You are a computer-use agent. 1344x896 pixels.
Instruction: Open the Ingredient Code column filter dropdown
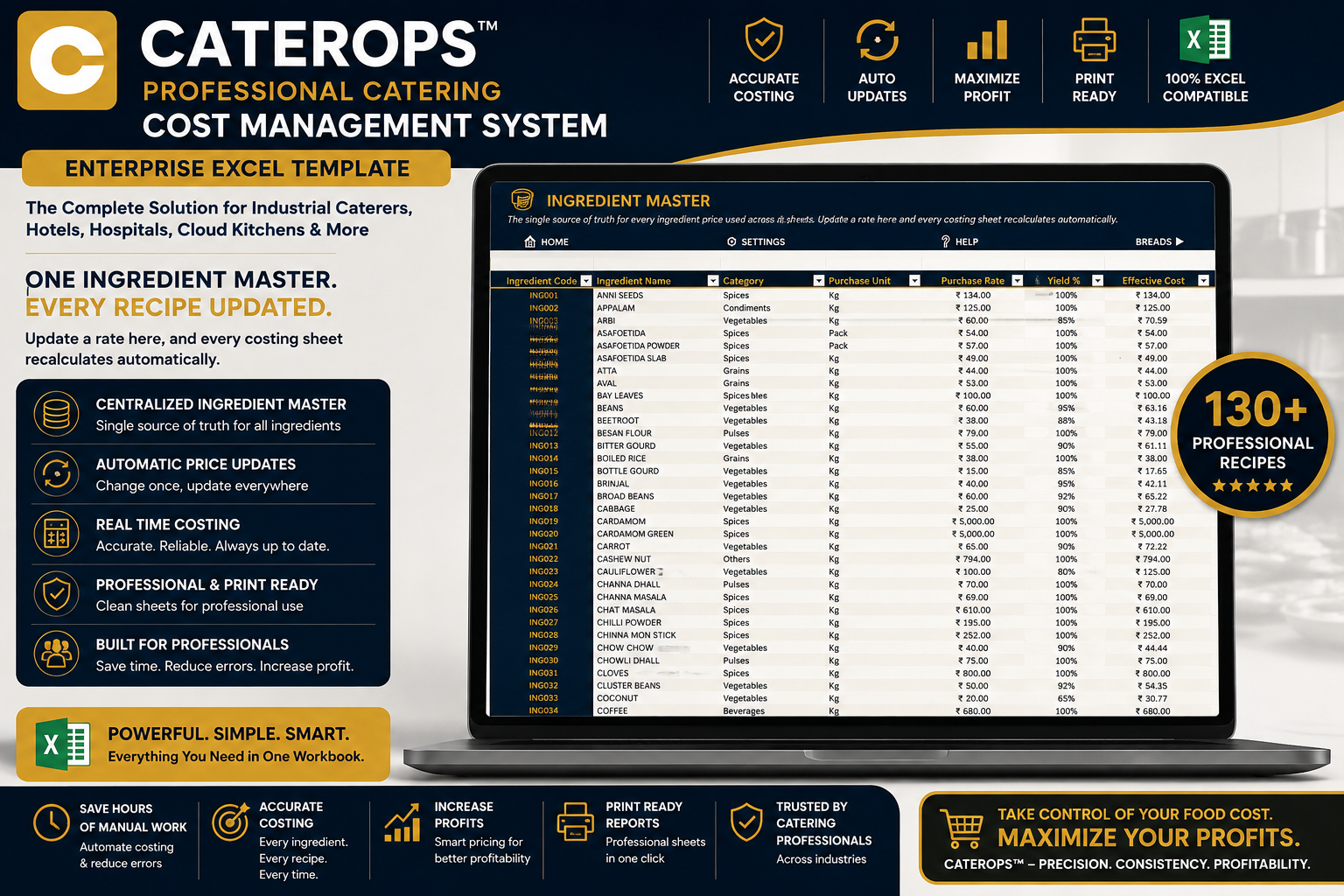click(586, 281)
